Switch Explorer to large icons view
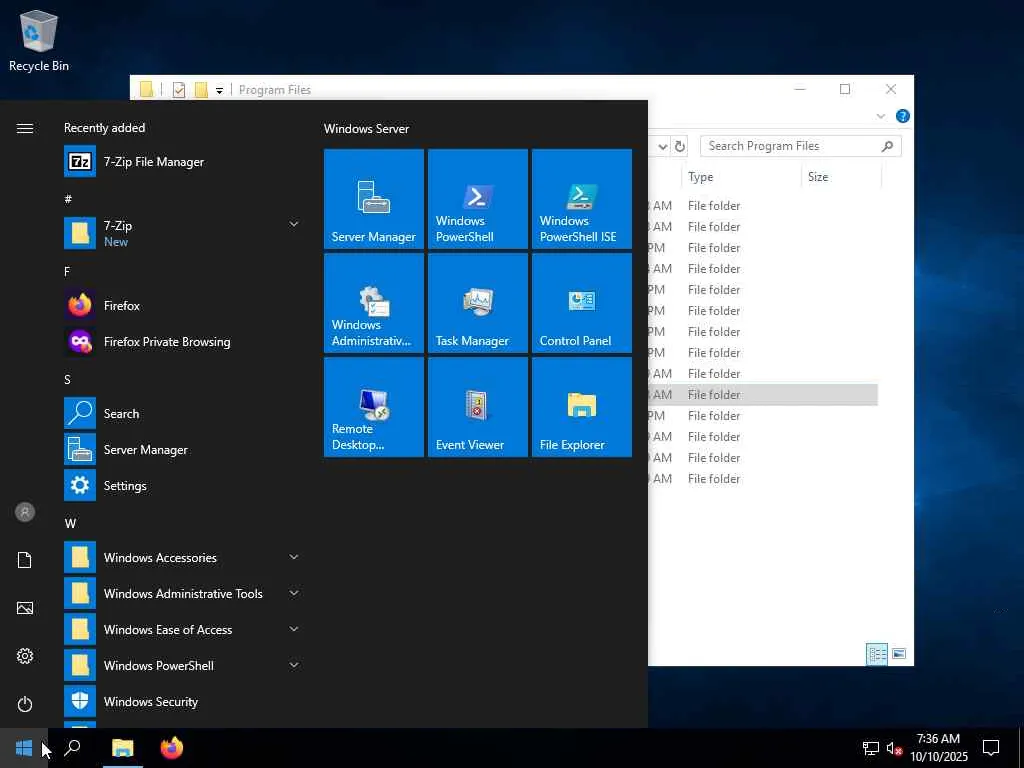The image size is (1024, 768). click(899, 654)
